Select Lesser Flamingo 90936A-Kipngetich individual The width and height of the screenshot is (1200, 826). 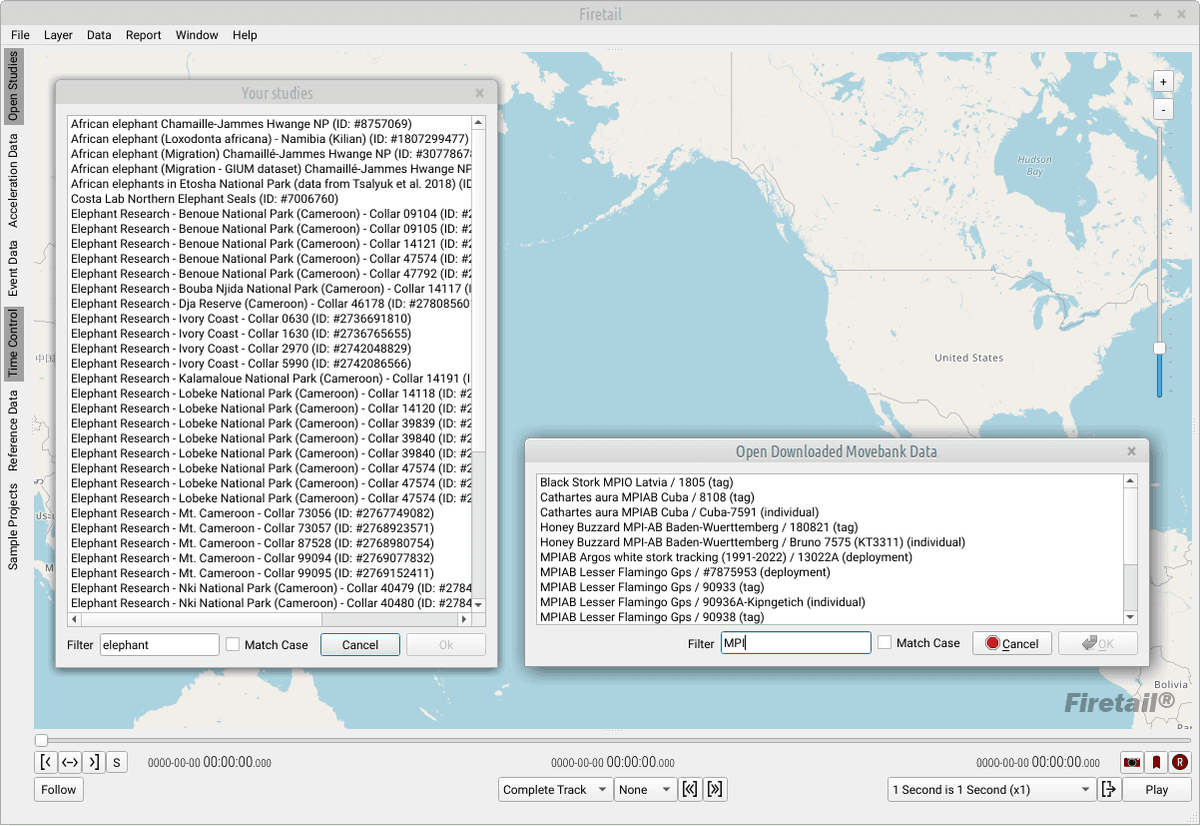tap(830, 602)
